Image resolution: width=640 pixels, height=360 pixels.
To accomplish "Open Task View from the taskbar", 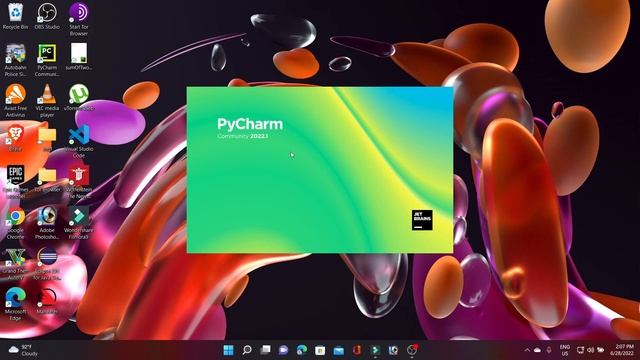I will pos(265,350).
